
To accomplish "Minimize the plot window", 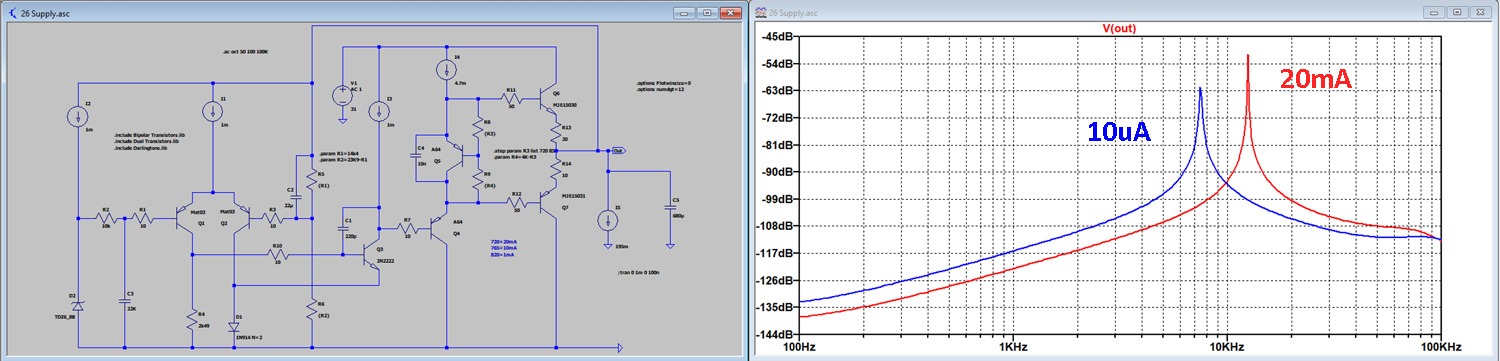I will point(1434,12).
